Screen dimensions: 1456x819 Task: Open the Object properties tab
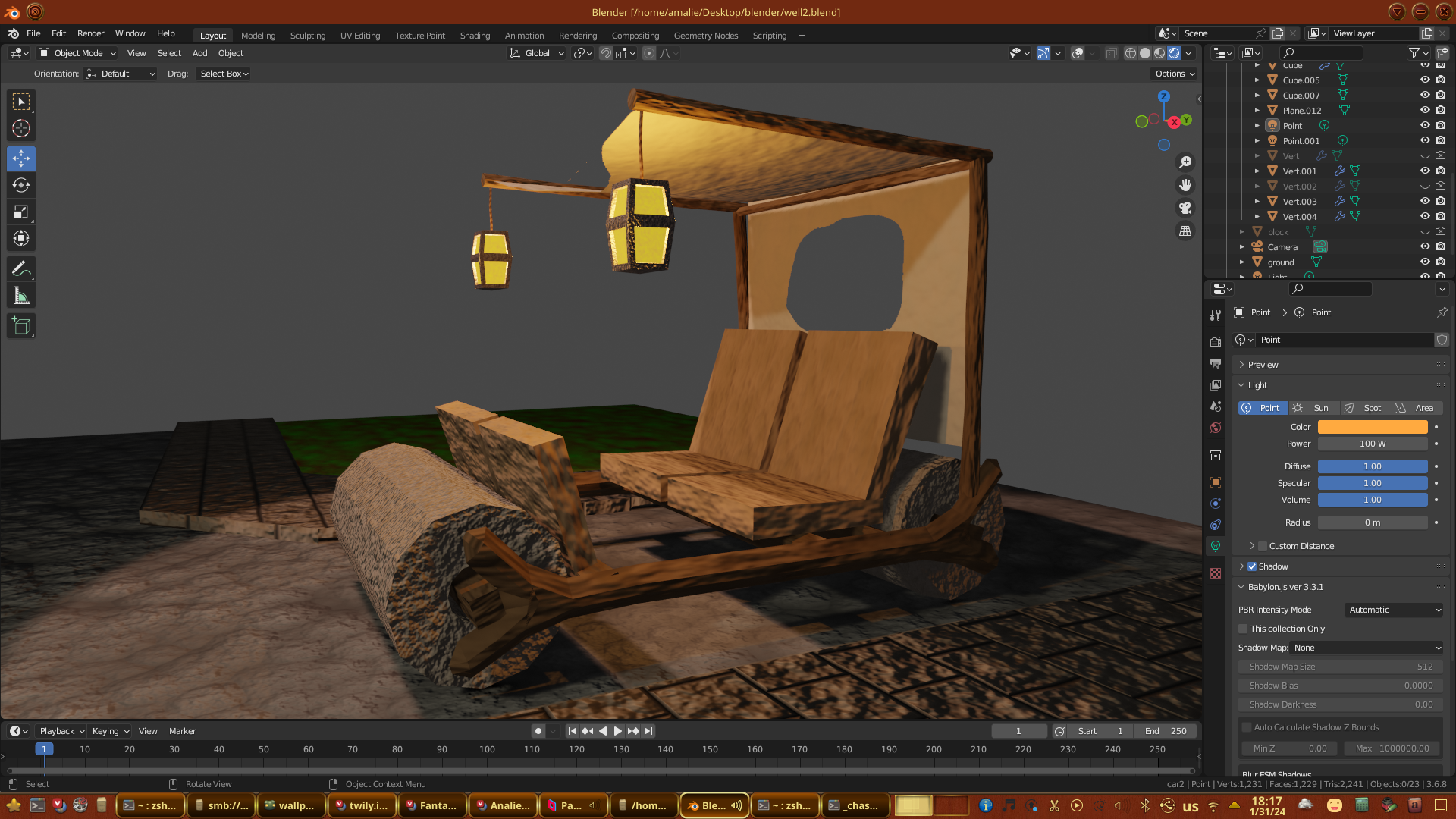[1216, 482]
